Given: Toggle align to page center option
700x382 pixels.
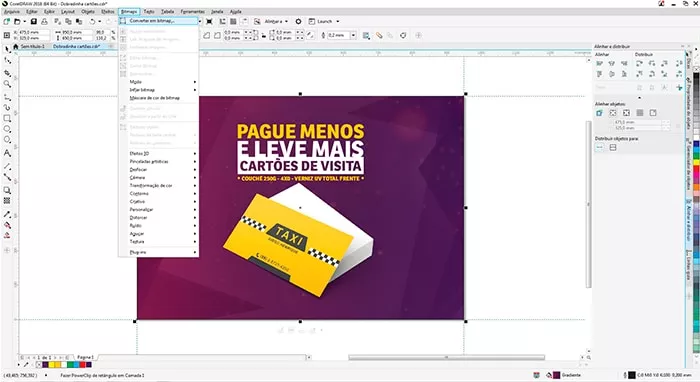Looking at the screenshot, I should 626,113.
